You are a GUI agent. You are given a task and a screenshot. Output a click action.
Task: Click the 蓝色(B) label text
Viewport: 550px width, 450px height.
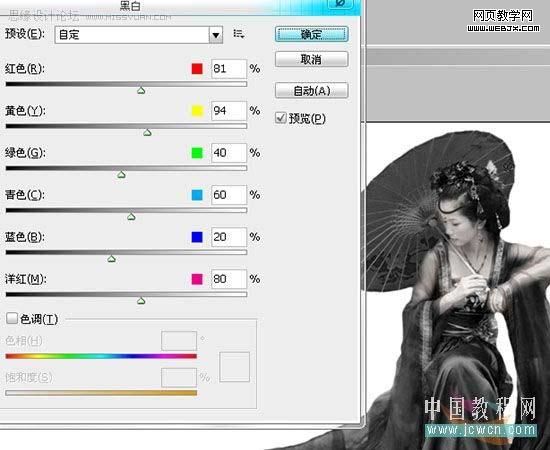pyautogui.click(x=25, y=237)
